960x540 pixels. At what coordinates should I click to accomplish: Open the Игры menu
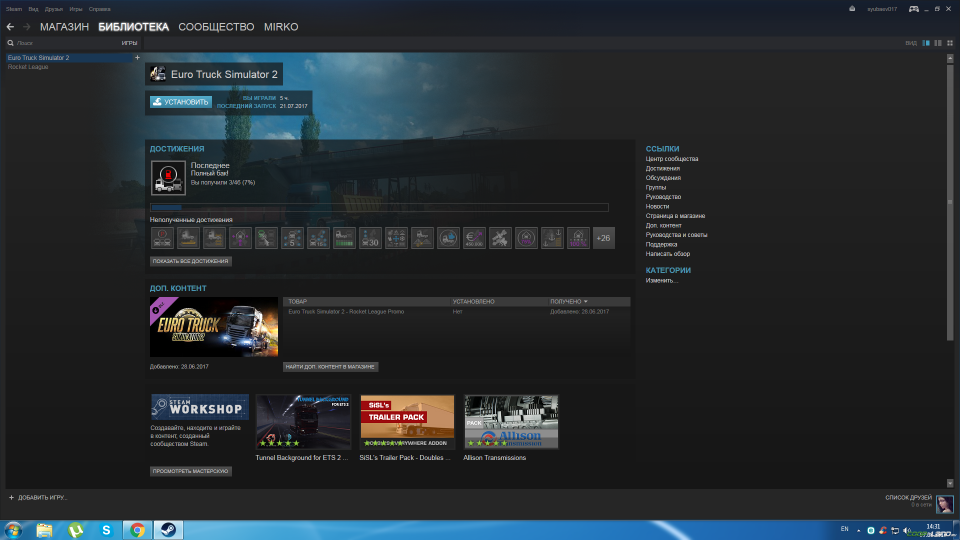[x=76, y=9]
